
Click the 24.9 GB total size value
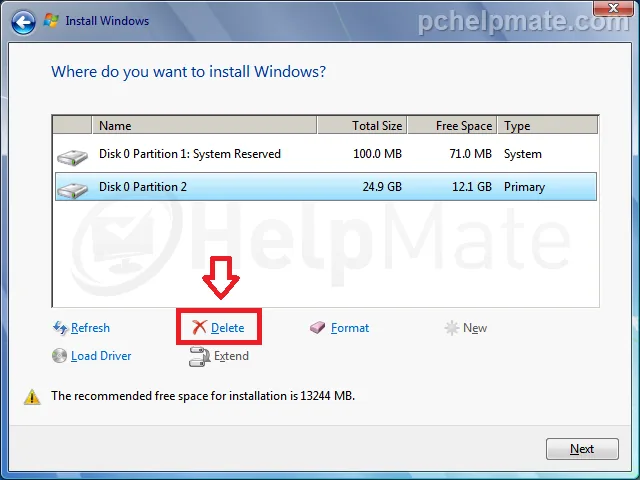382,187
